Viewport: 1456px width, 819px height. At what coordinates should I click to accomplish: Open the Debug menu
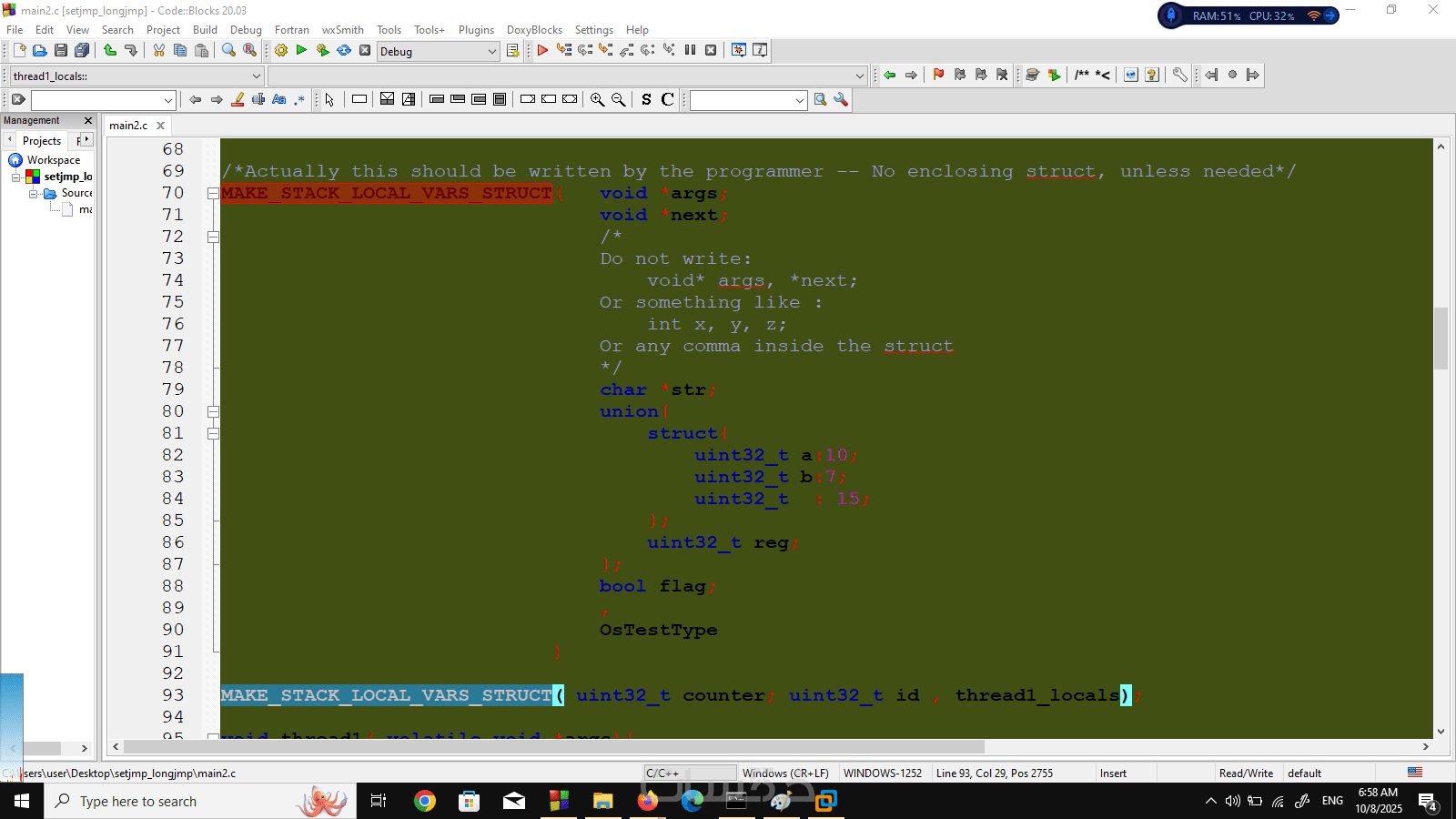click(x=246, y=30)
